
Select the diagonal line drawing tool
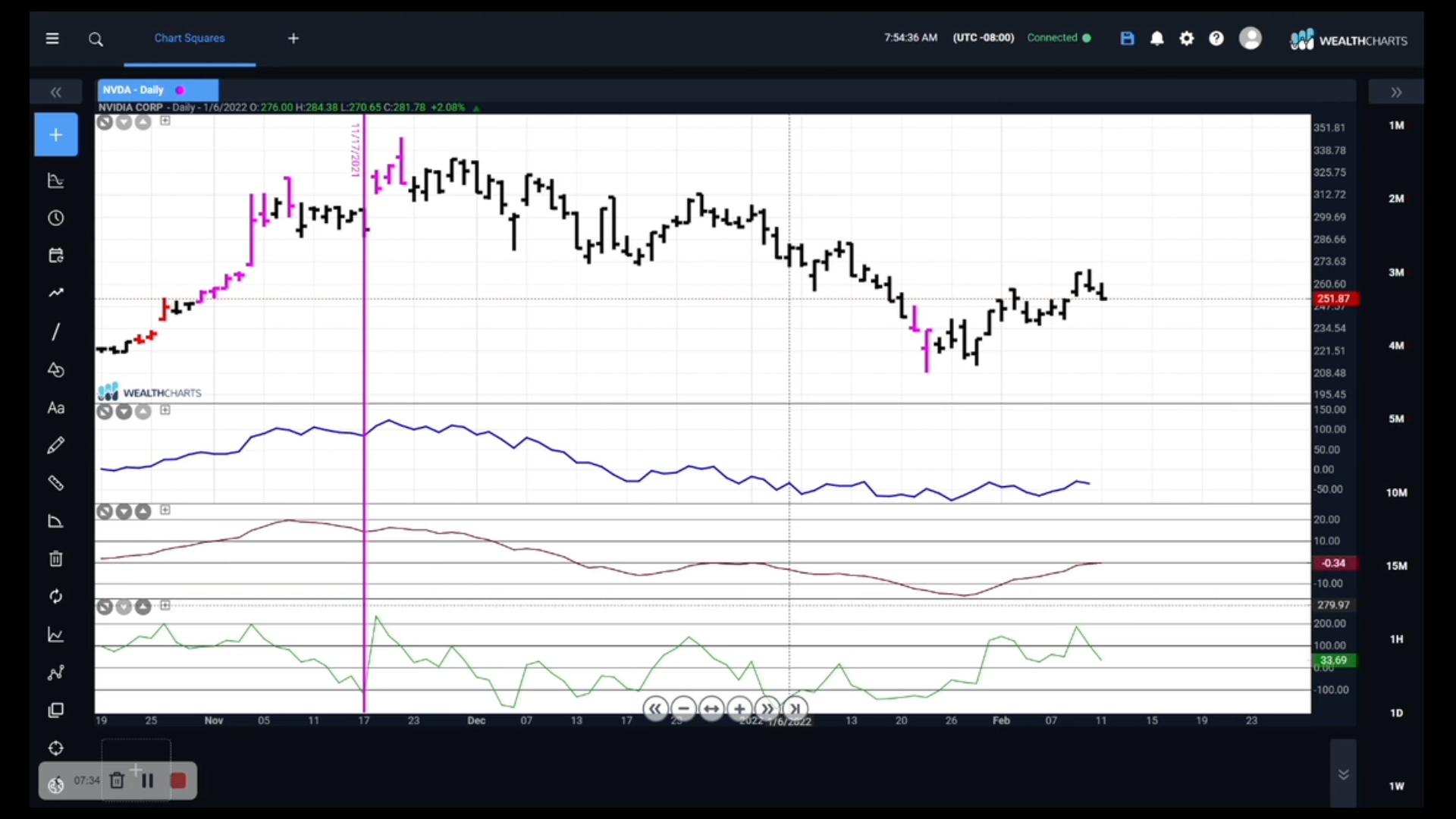pyautogui.click(x=56, y=331)
